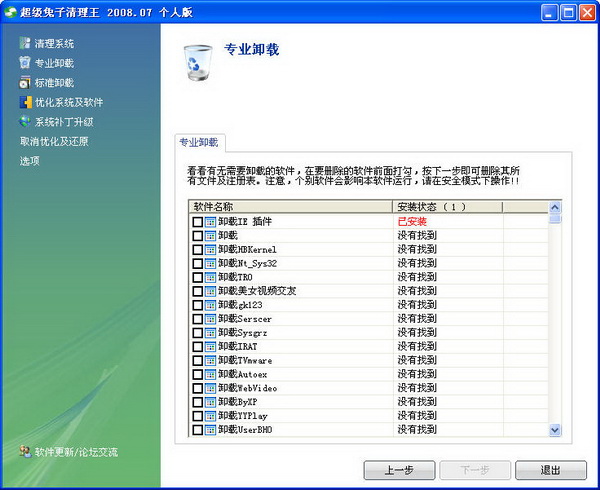Image resolution: width=600 pixels, height=490 pixels.
Task: Click the list scrollbar up arrow
Action: pos(555,206)
